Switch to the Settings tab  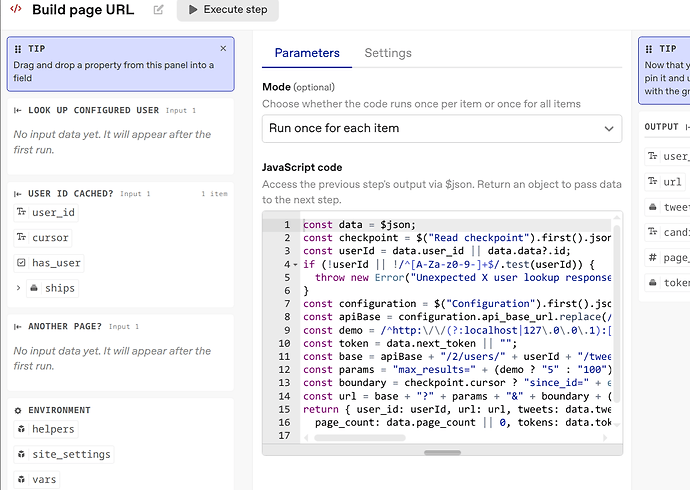[388, 53]
